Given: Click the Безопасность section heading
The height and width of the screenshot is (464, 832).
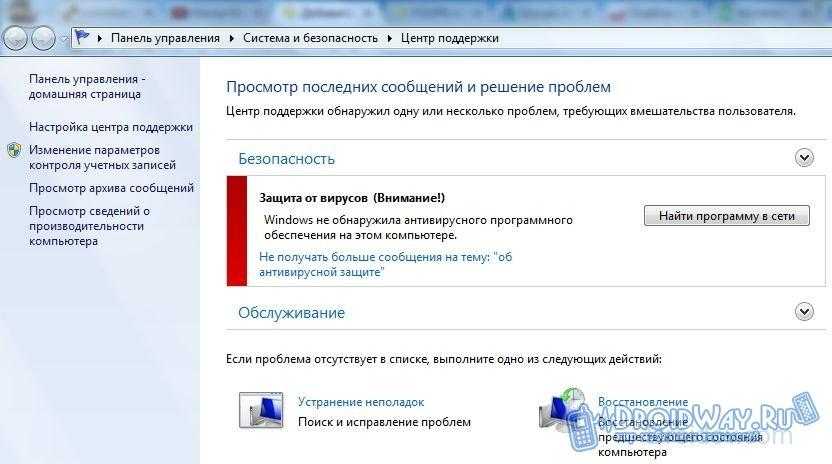Looking at the screenshot, I should click(287, 159).
